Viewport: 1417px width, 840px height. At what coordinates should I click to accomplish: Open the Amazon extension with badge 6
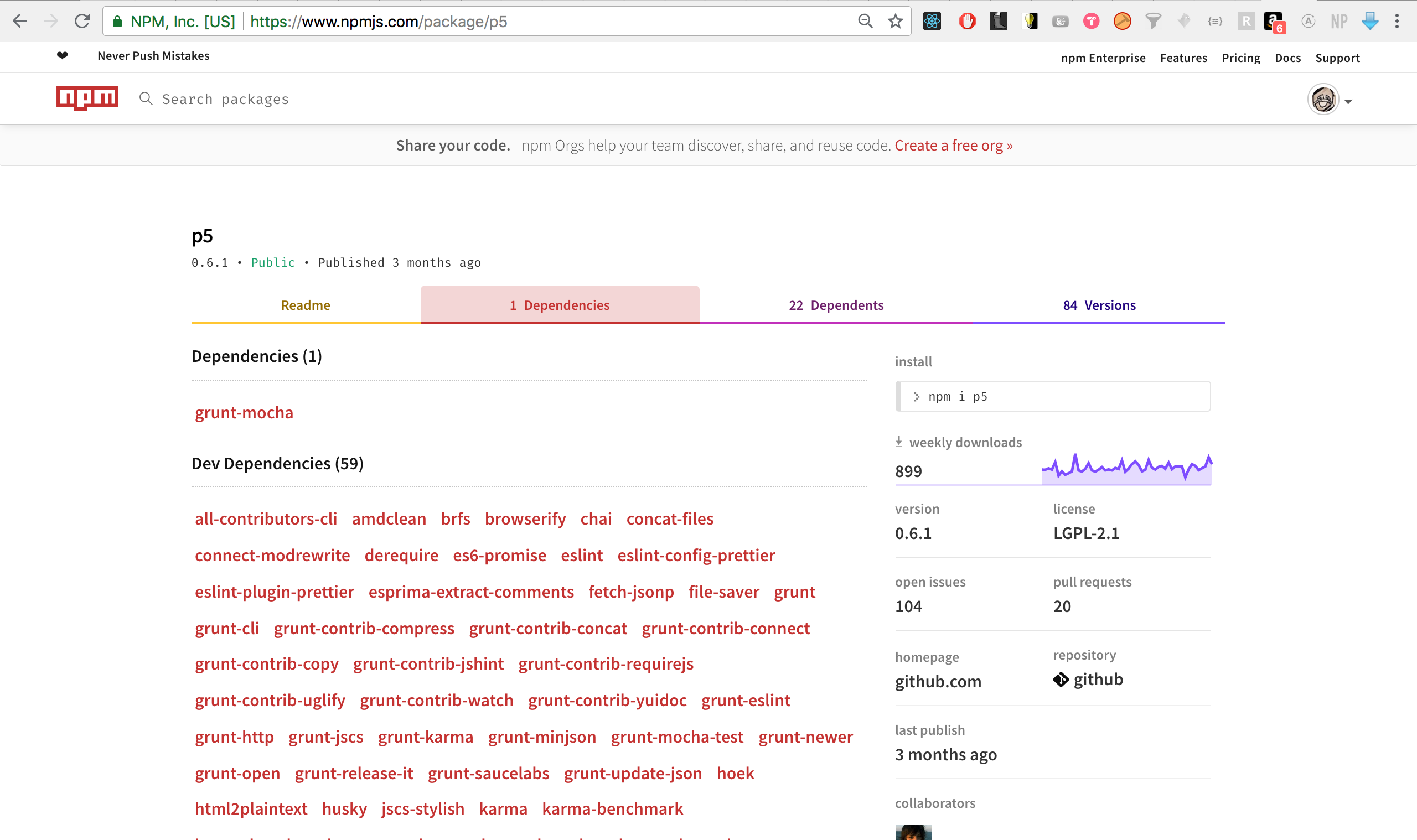1275,23
